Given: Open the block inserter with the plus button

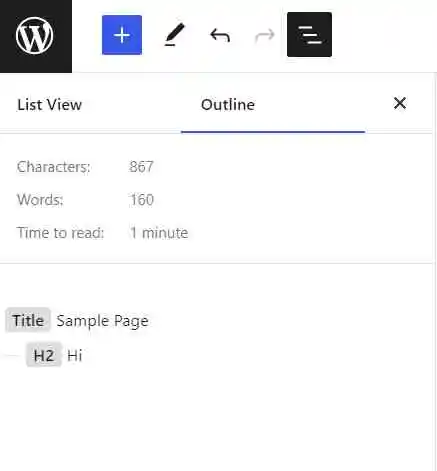Looking at the screenshot, I should 122,35.
